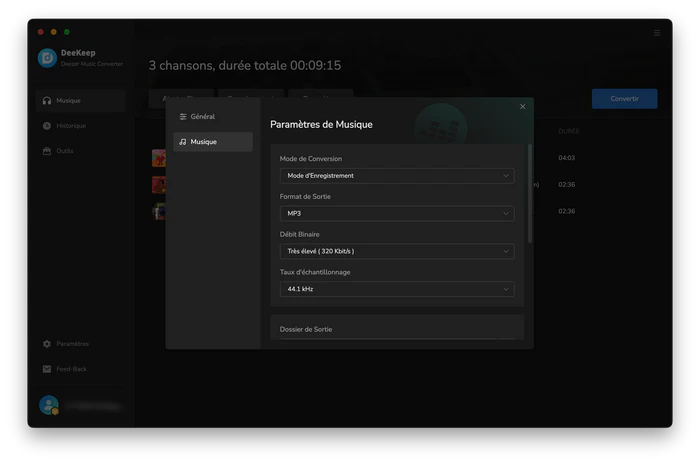
Task: Click the Paramètres gear icon
Action: click(47, 344)
